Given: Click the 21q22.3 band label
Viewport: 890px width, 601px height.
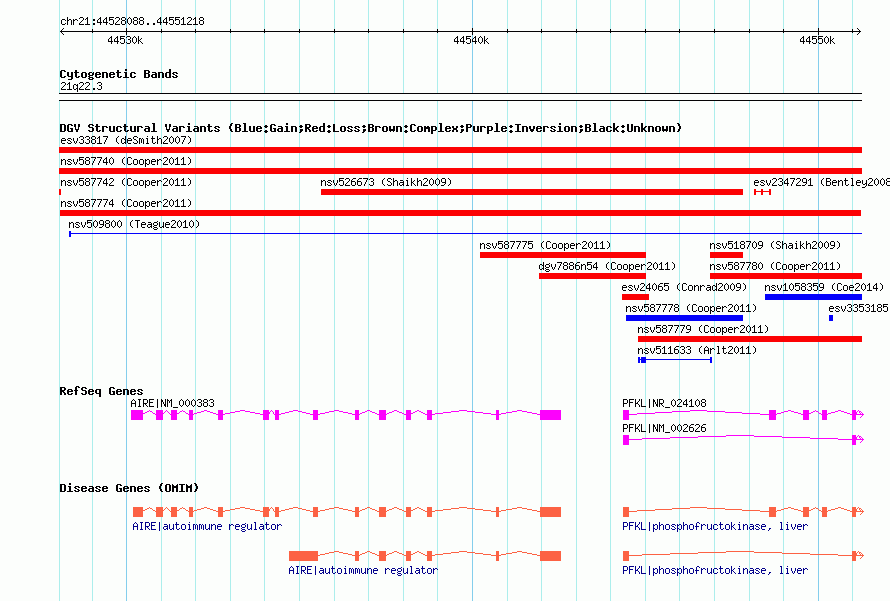Looking at the screenshot, I should (81, 86).
